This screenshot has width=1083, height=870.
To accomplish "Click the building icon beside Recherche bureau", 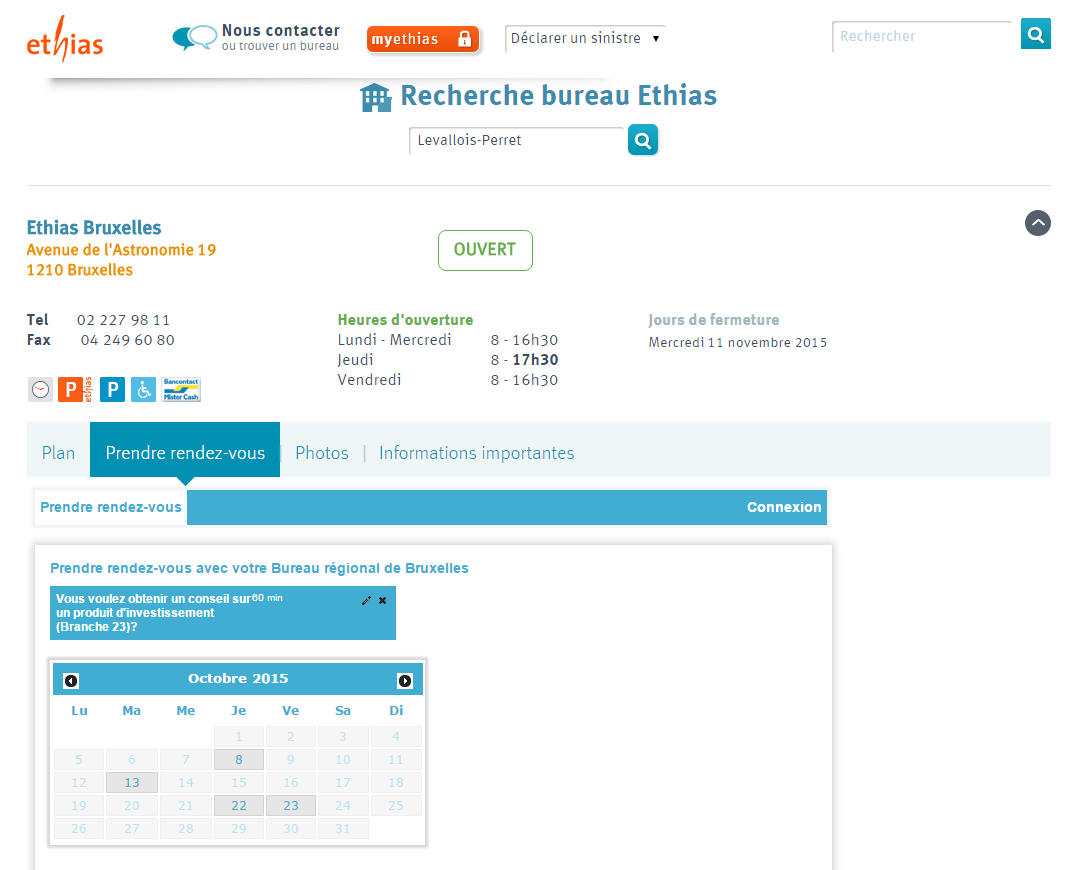I will (376, 97).
